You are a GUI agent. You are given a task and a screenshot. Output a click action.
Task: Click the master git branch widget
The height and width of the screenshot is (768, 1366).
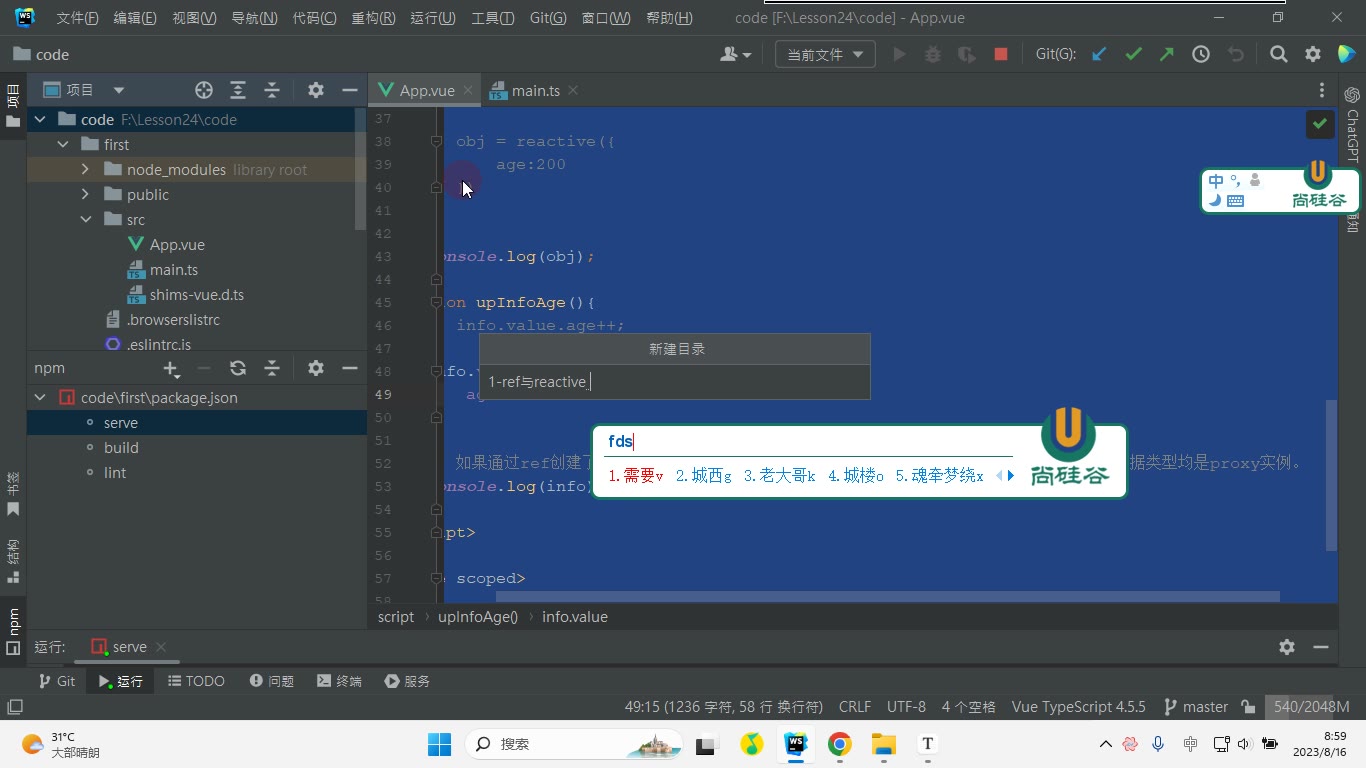pos(1196,707)
